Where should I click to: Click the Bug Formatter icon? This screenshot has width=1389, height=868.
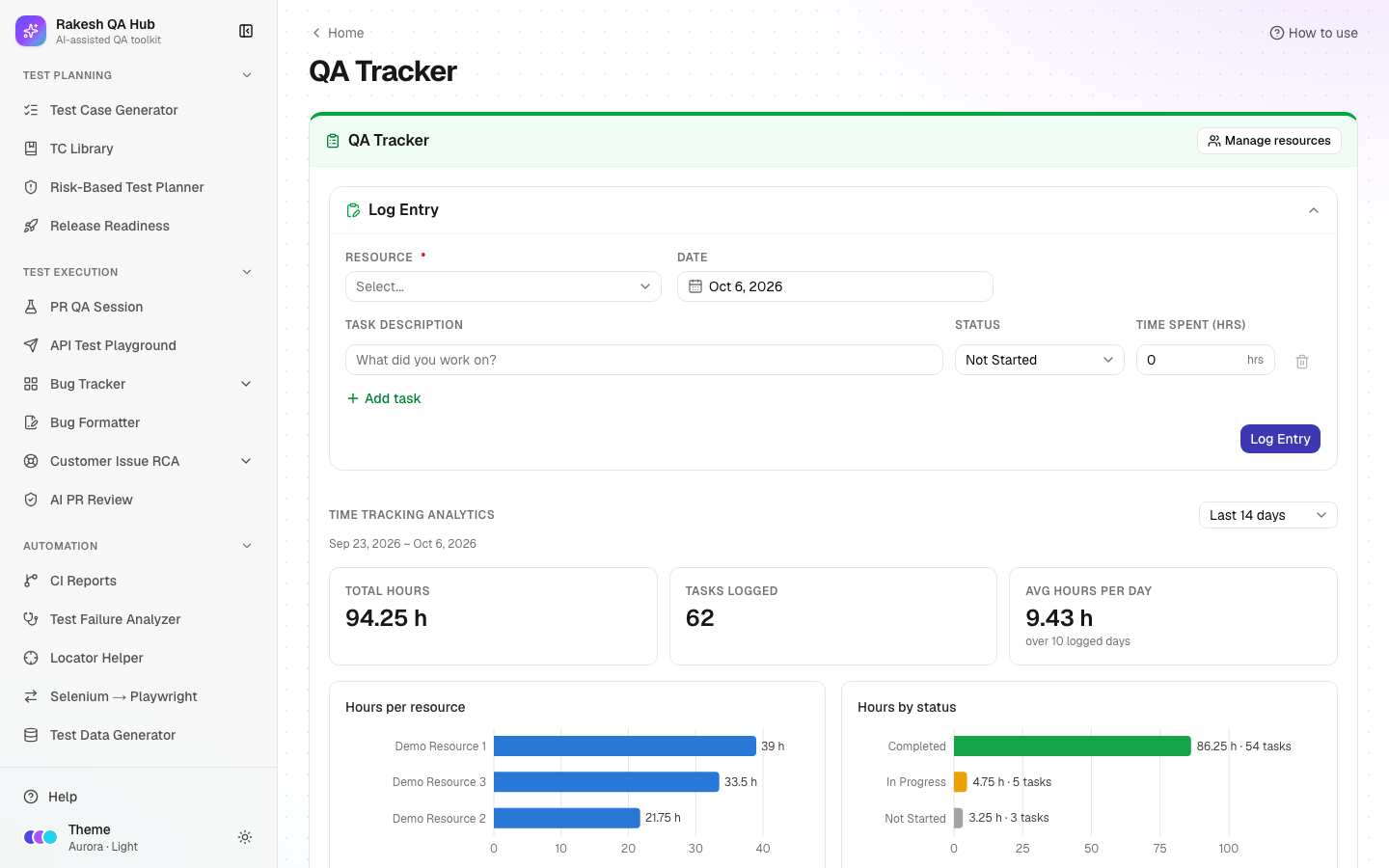(x=31, y=422)
